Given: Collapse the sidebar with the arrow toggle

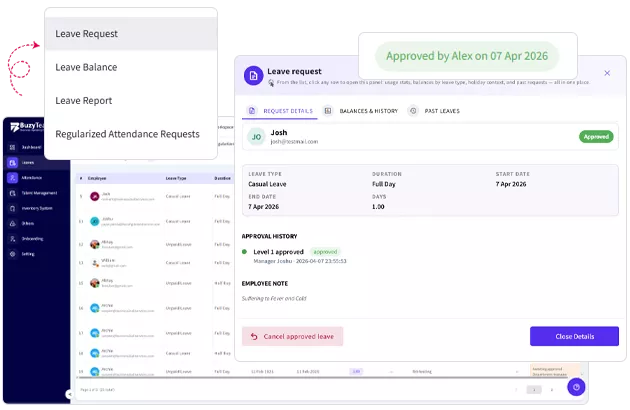Looking at the screenshot, I should [69, 395].
